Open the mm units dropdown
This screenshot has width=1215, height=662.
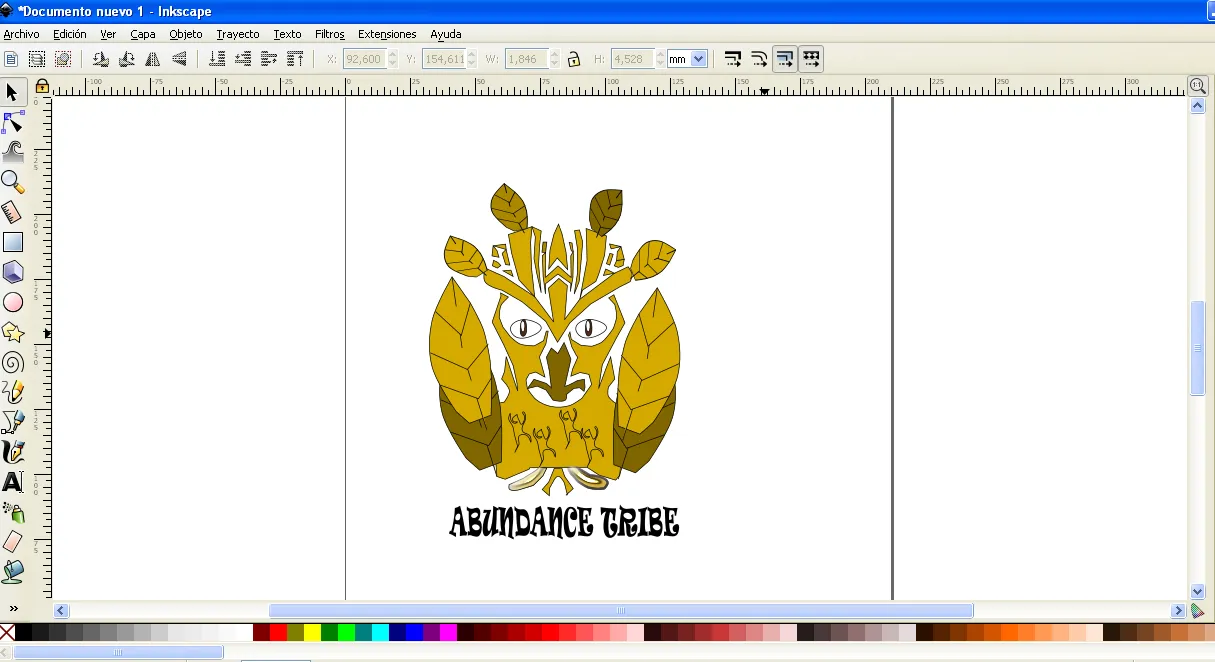click(x=688, y=59)
